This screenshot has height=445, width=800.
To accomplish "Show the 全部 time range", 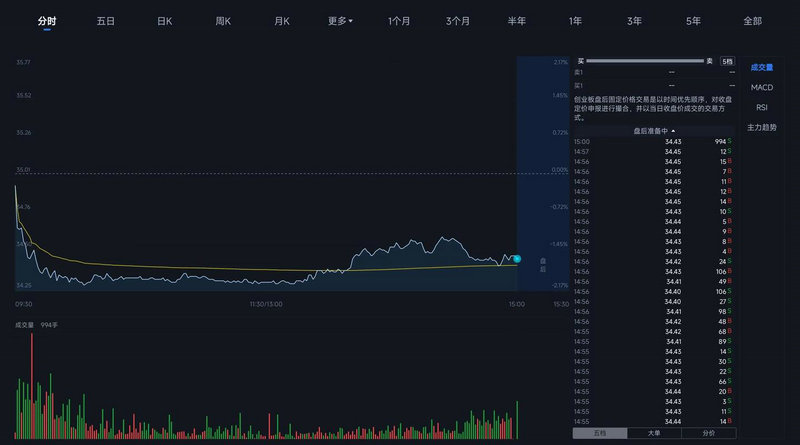I will click(752, 21).
